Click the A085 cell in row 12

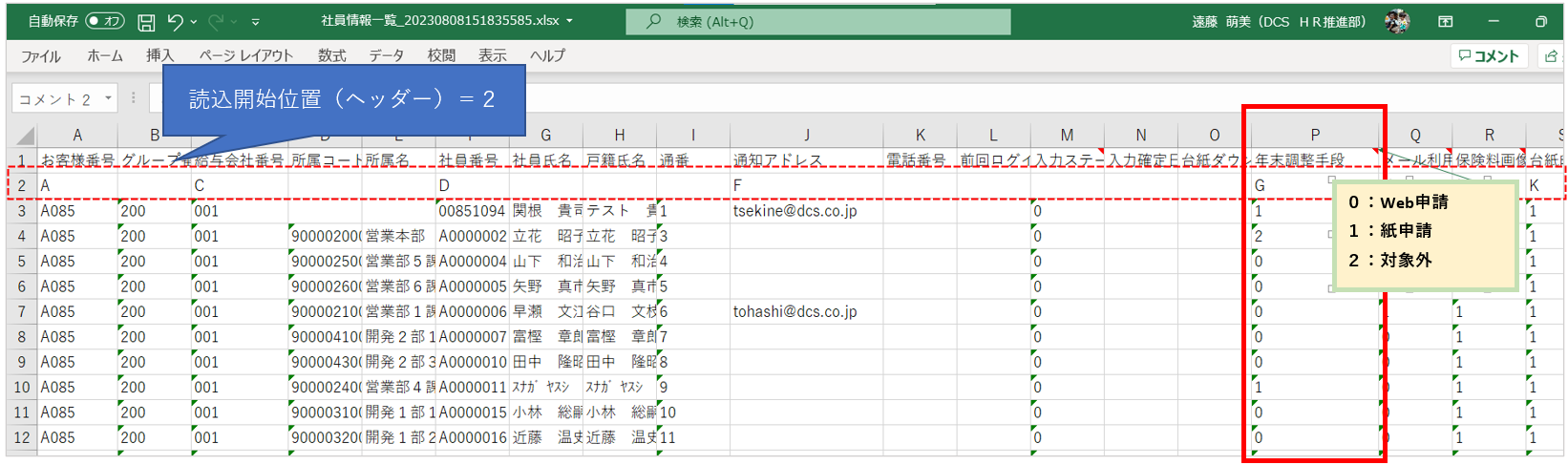click(x=77, y=438)
